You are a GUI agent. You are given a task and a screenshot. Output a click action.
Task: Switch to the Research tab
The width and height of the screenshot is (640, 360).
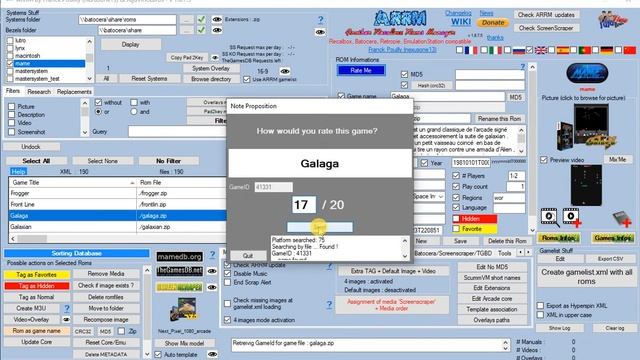pyautogui.click(x=39, y=92)
